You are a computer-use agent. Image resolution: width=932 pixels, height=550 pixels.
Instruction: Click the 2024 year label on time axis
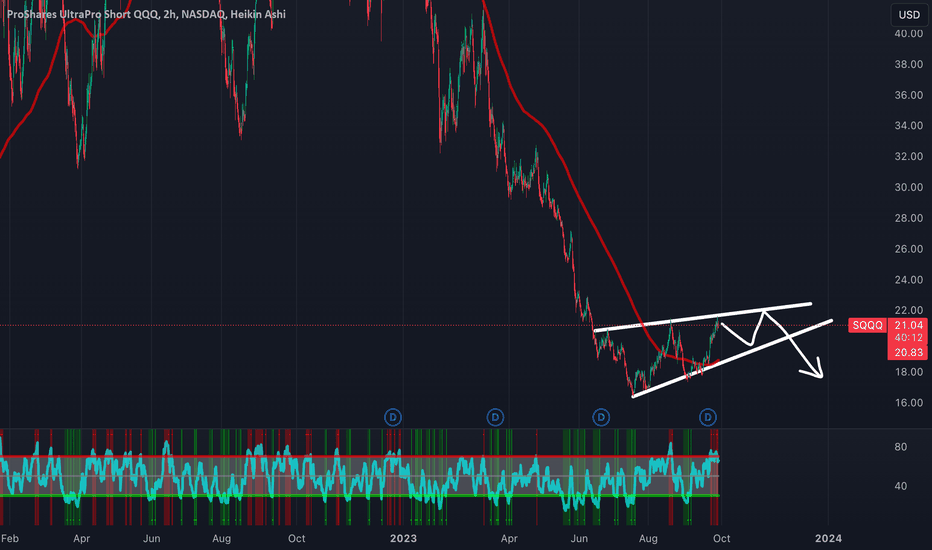828,538
